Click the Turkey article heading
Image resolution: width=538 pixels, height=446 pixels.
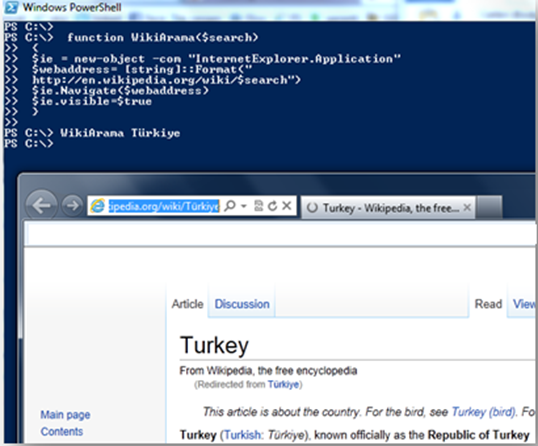(x=214, y=345)
